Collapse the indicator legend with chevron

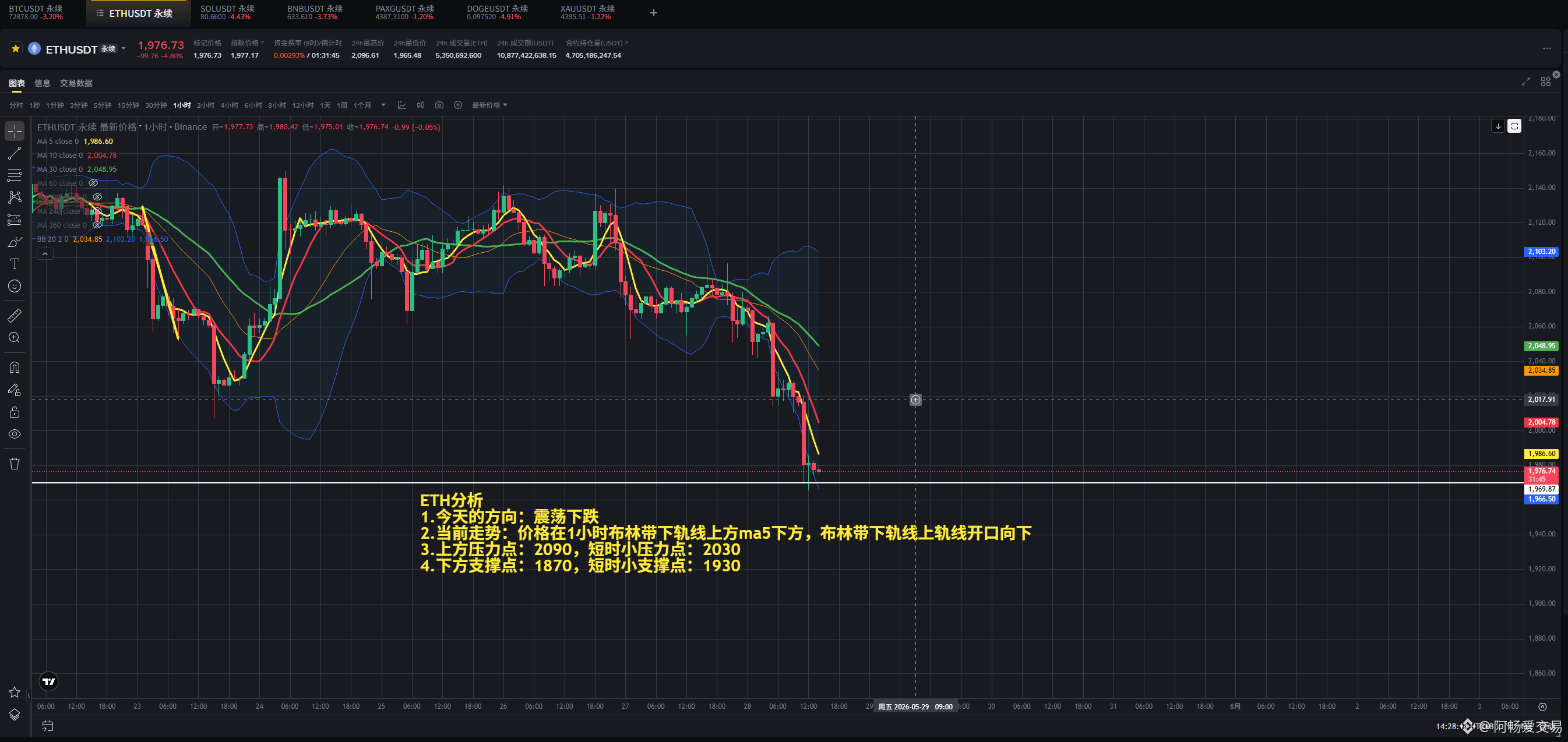click(45, 253)
